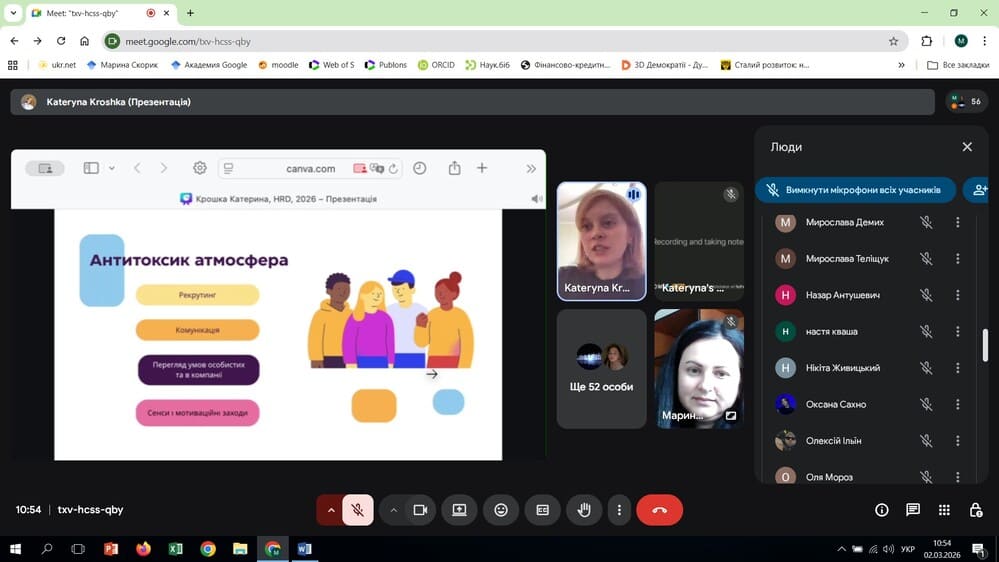Leave the call with the red button
The image size is (999, 562).
coord(659,510)
